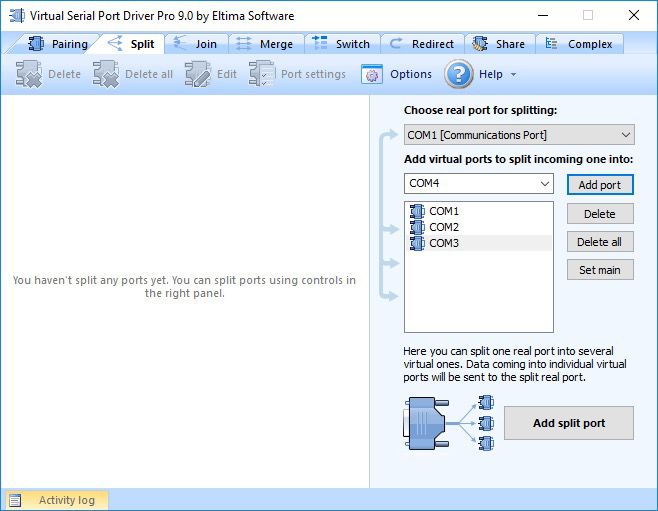This screenshot has width=658, height=511.
Task: Click the Share tab icon
Action: pos(480,44)
